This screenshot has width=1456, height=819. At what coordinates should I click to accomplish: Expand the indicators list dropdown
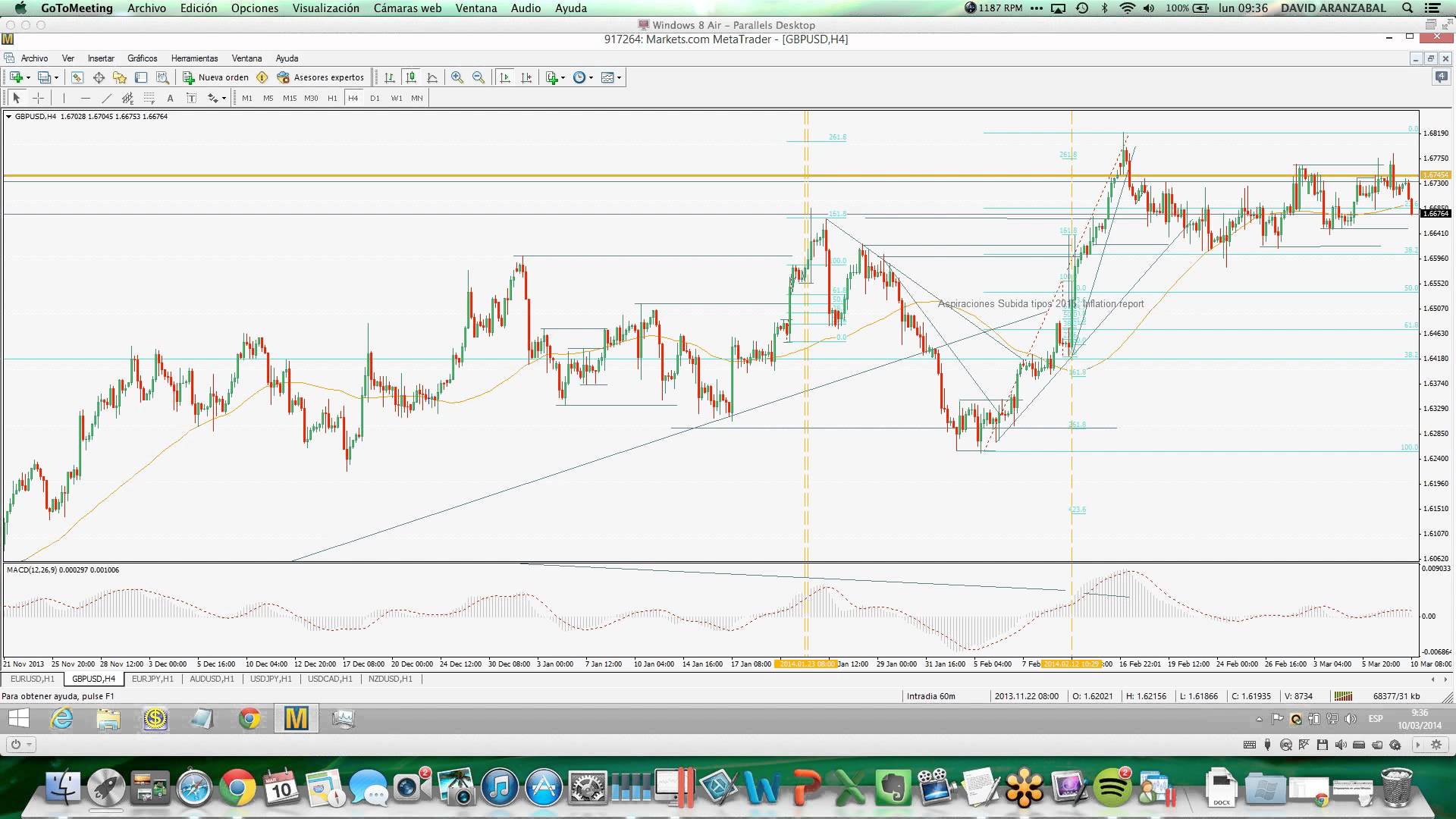[563, 77]
